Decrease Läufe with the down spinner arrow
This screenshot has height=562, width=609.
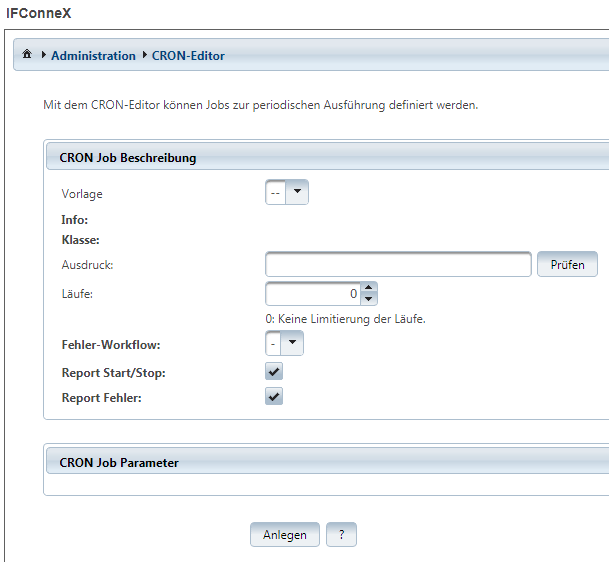point(369,299)
